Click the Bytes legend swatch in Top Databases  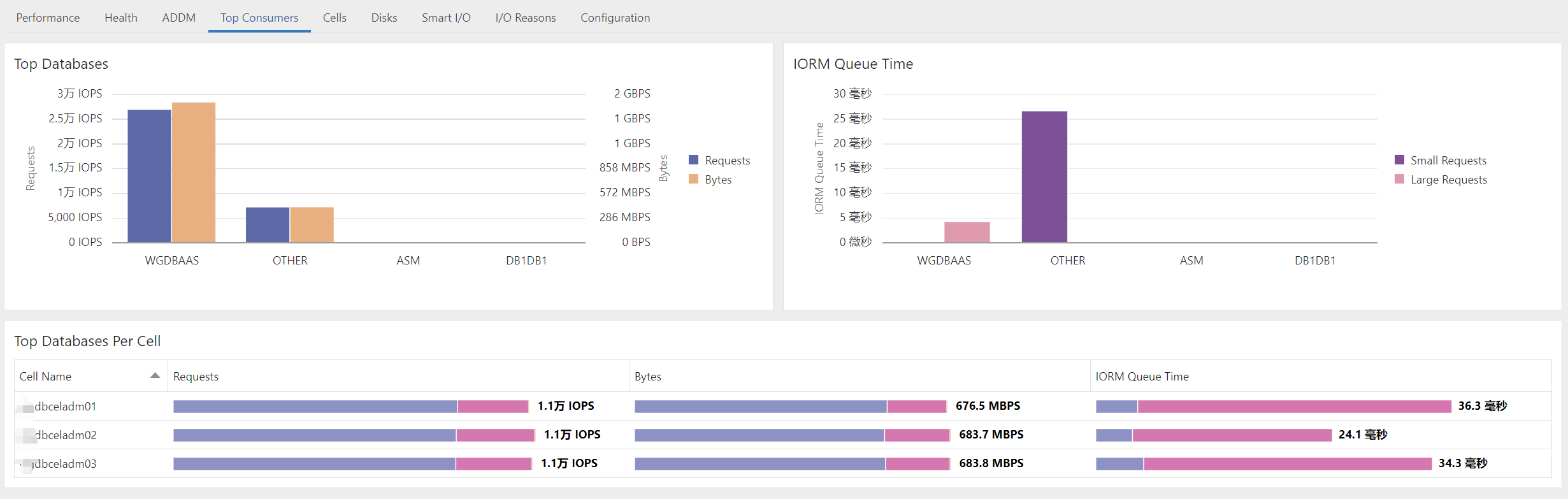pos(694,179)
